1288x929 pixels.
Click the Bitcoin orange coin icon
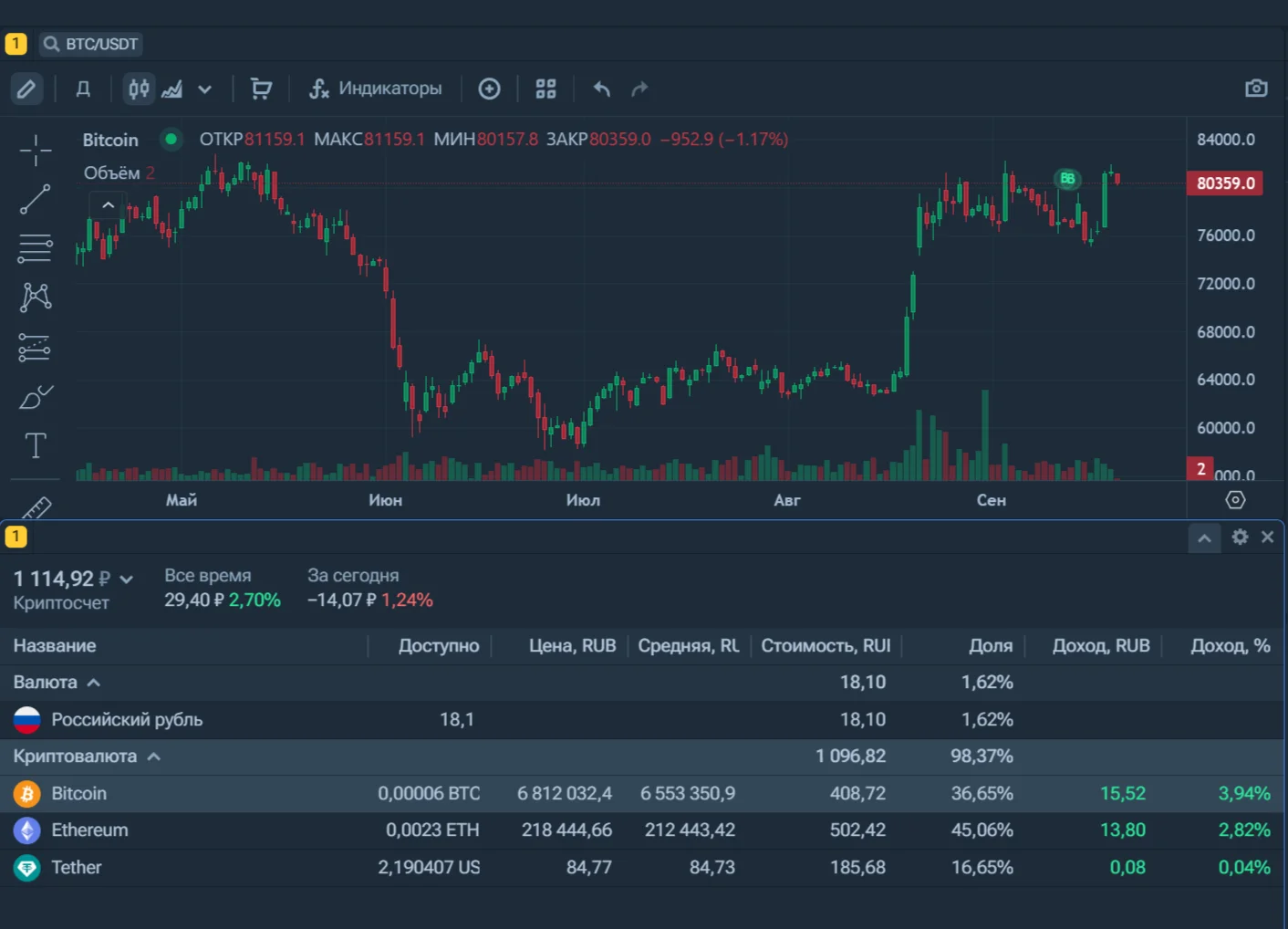click(x=27, y=794)
